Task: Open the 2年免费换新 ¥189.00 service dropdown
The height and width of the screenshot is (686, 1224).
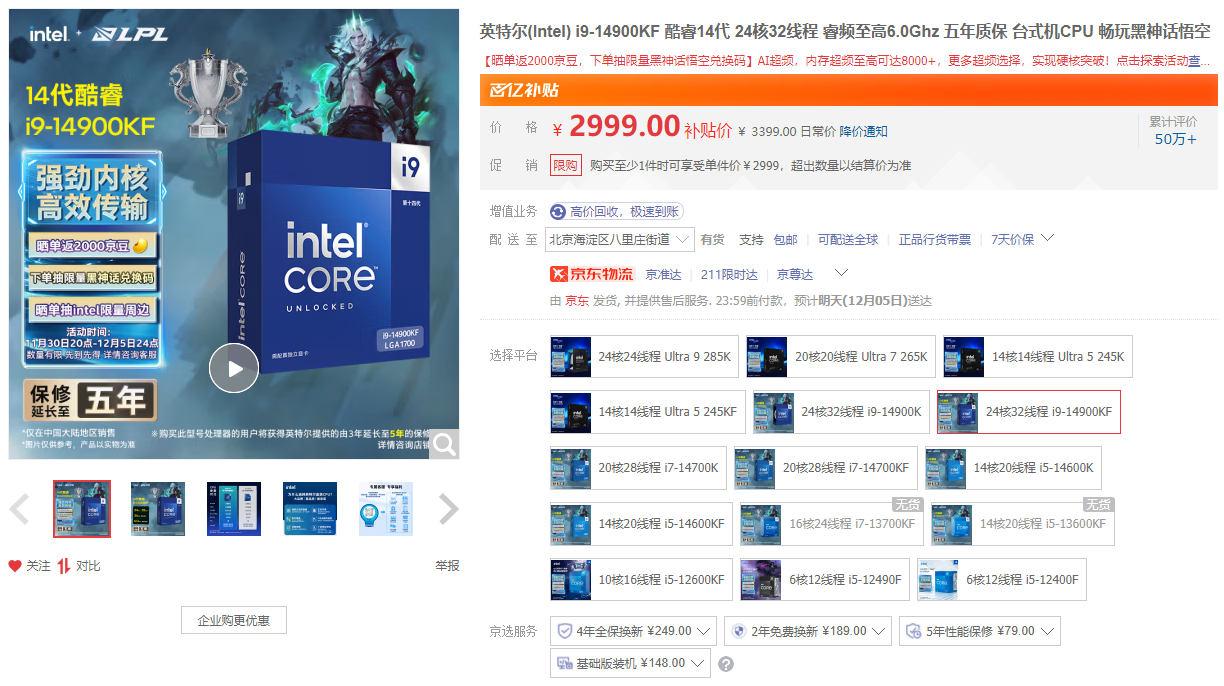Action: 808,632
